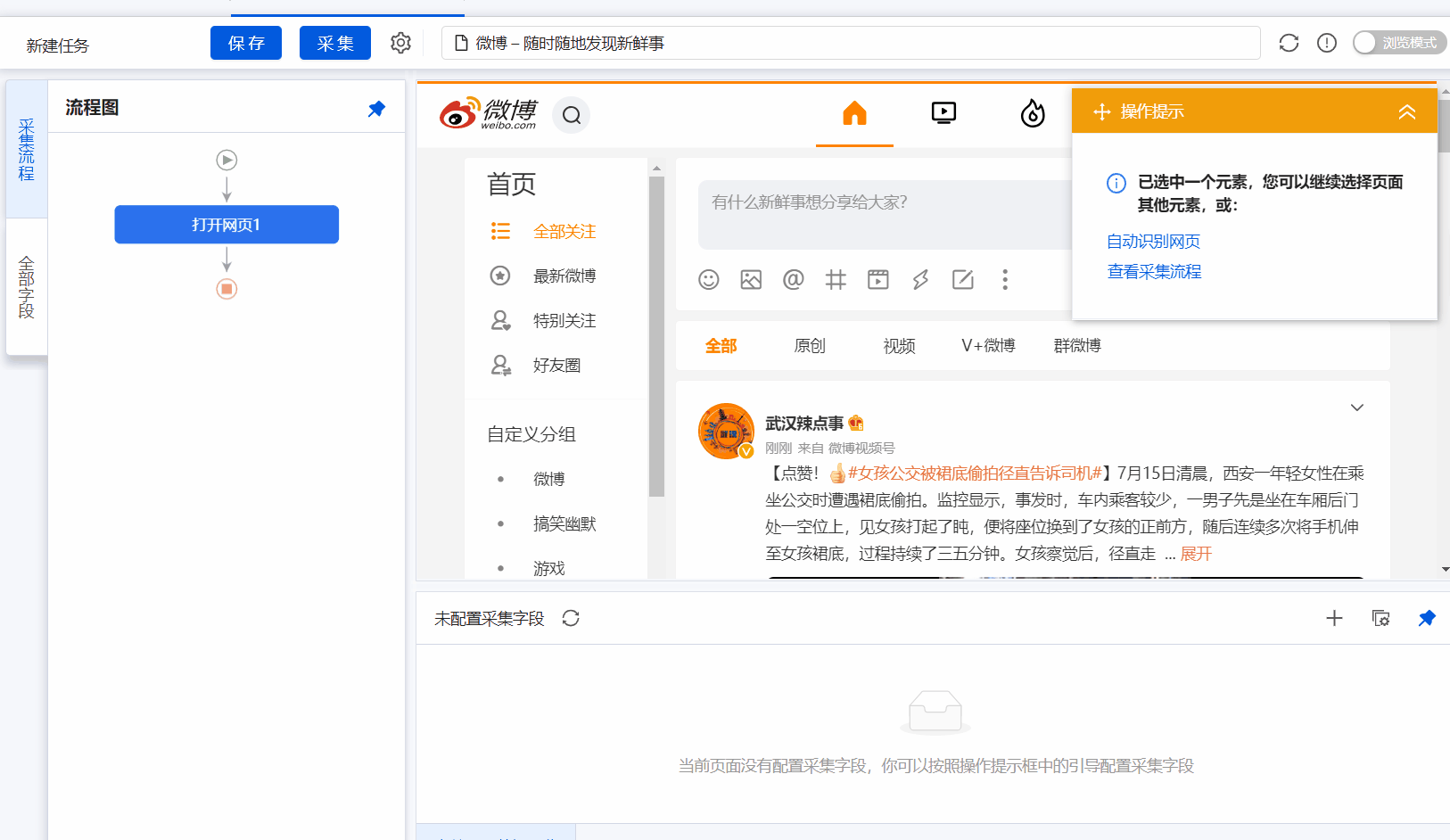Click the 自动识别网页 link

pos(1153,241)
